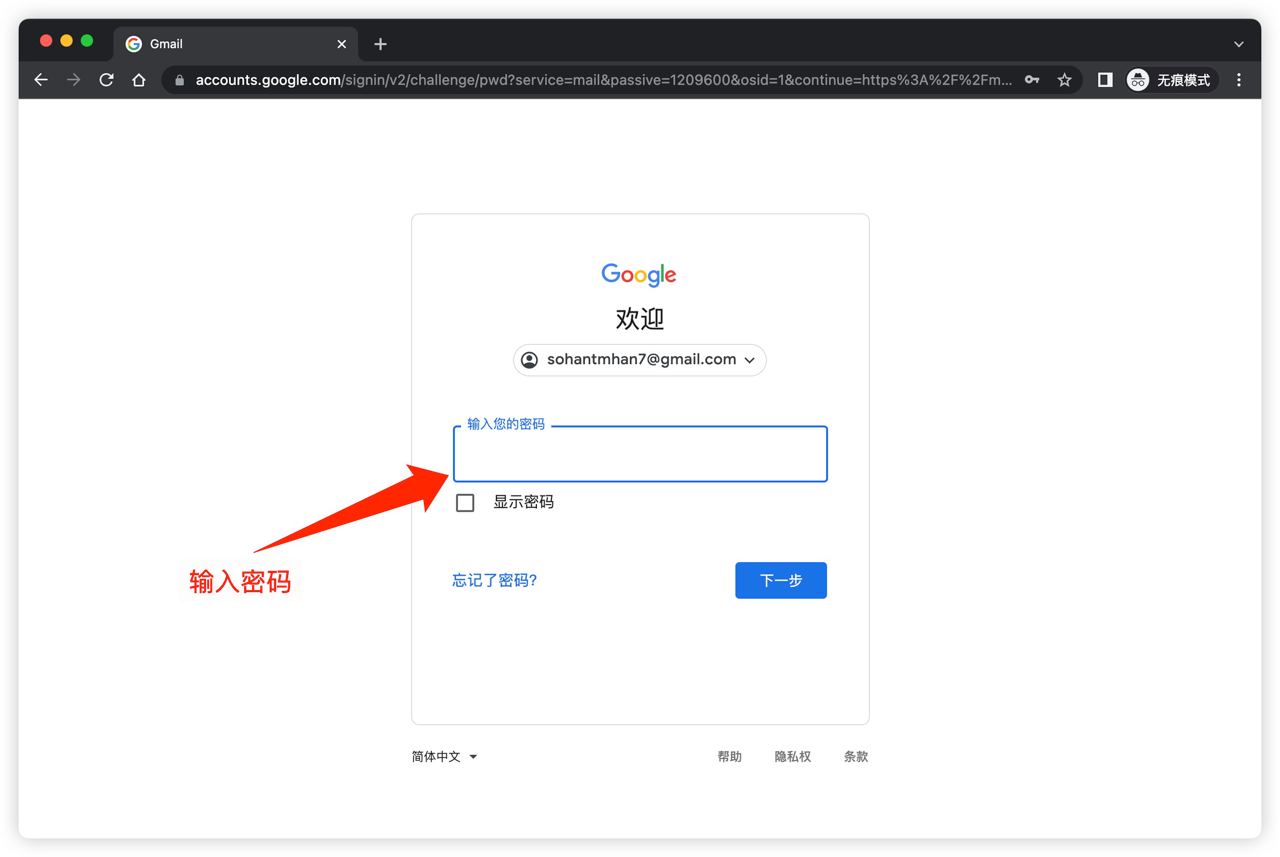Open the 帮助 help link
The height and width of the screenshot is (857, 1280).
tap(730, 757)
